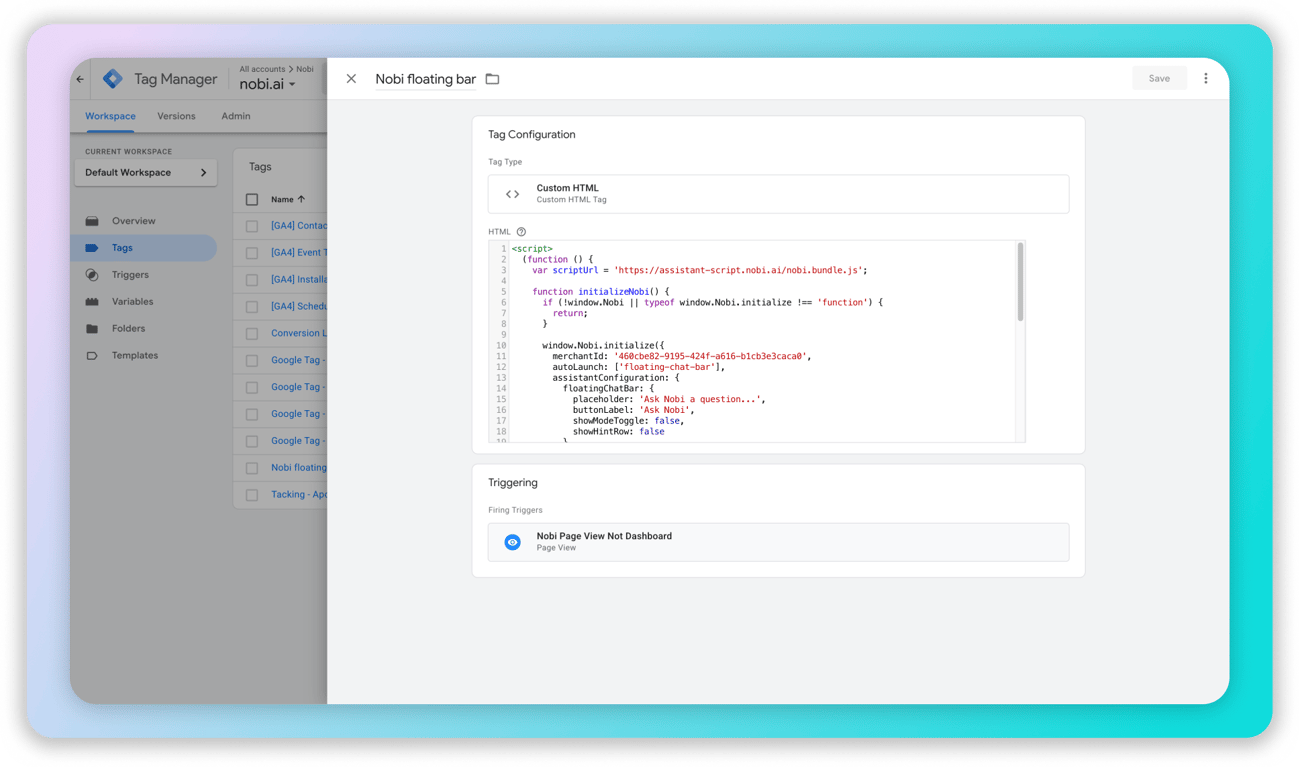Check the box for Nobi floating tag
The image size is (1300, 768).
[252, 468]
